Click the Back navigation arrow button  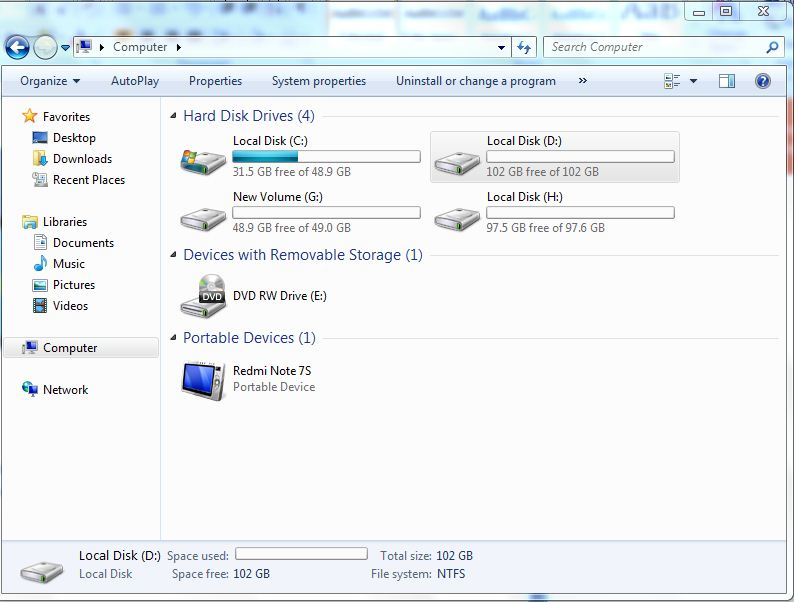point(17,47)
